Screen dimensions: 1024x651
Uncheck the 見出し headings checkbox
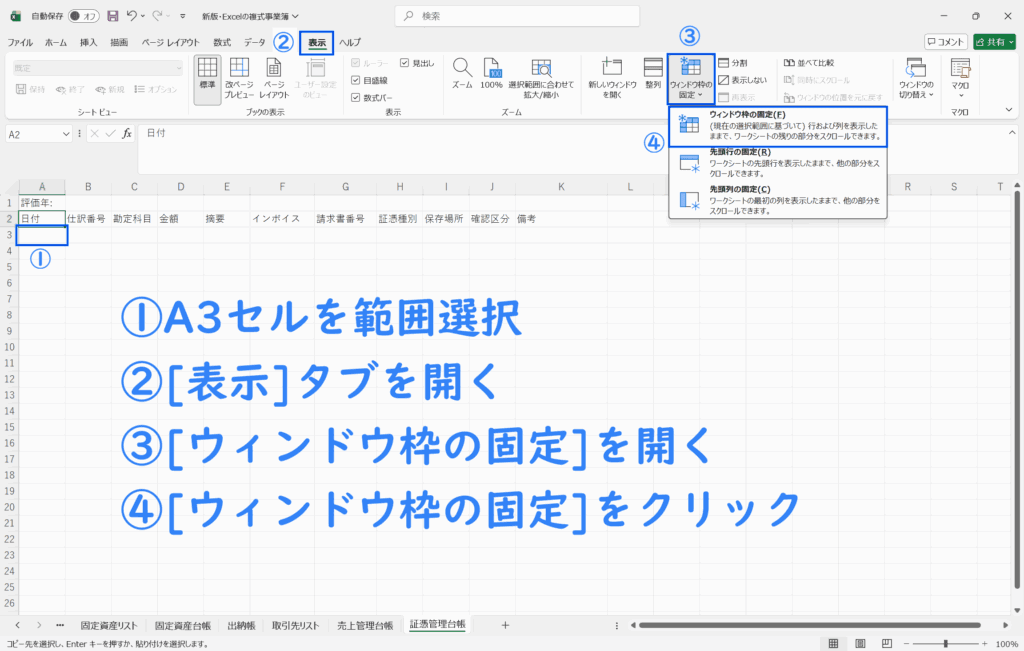coord(404,63)
